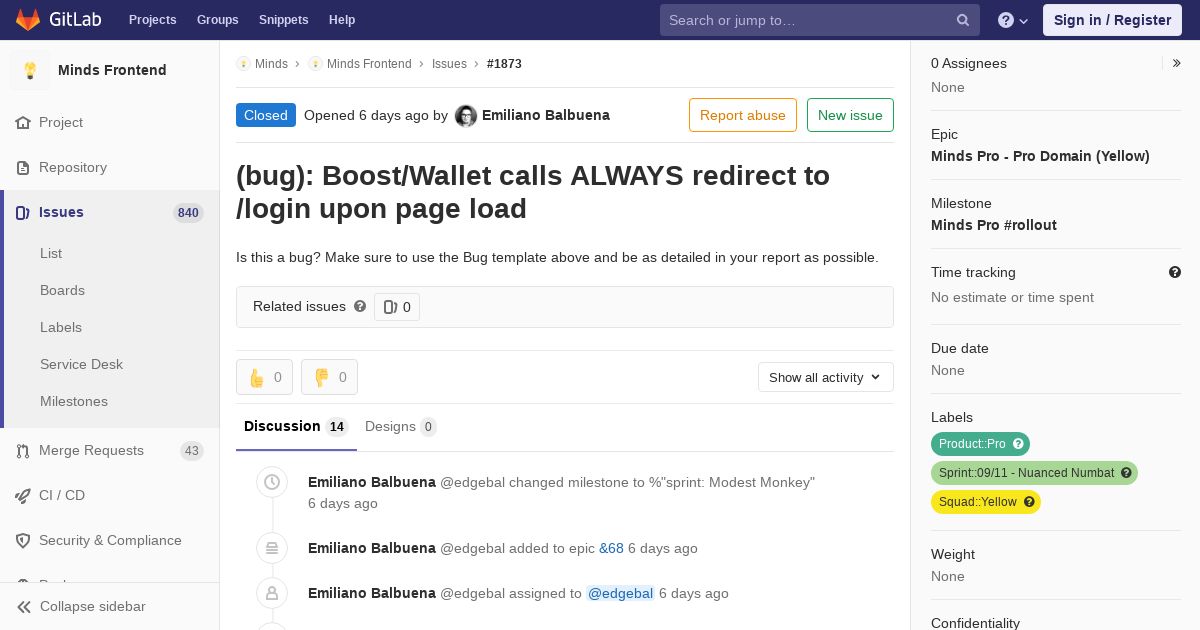Click the Minds Frontend lightbulb avatar
The height and width of the screenshot is (630, 1200).
[x=30, y=70]
